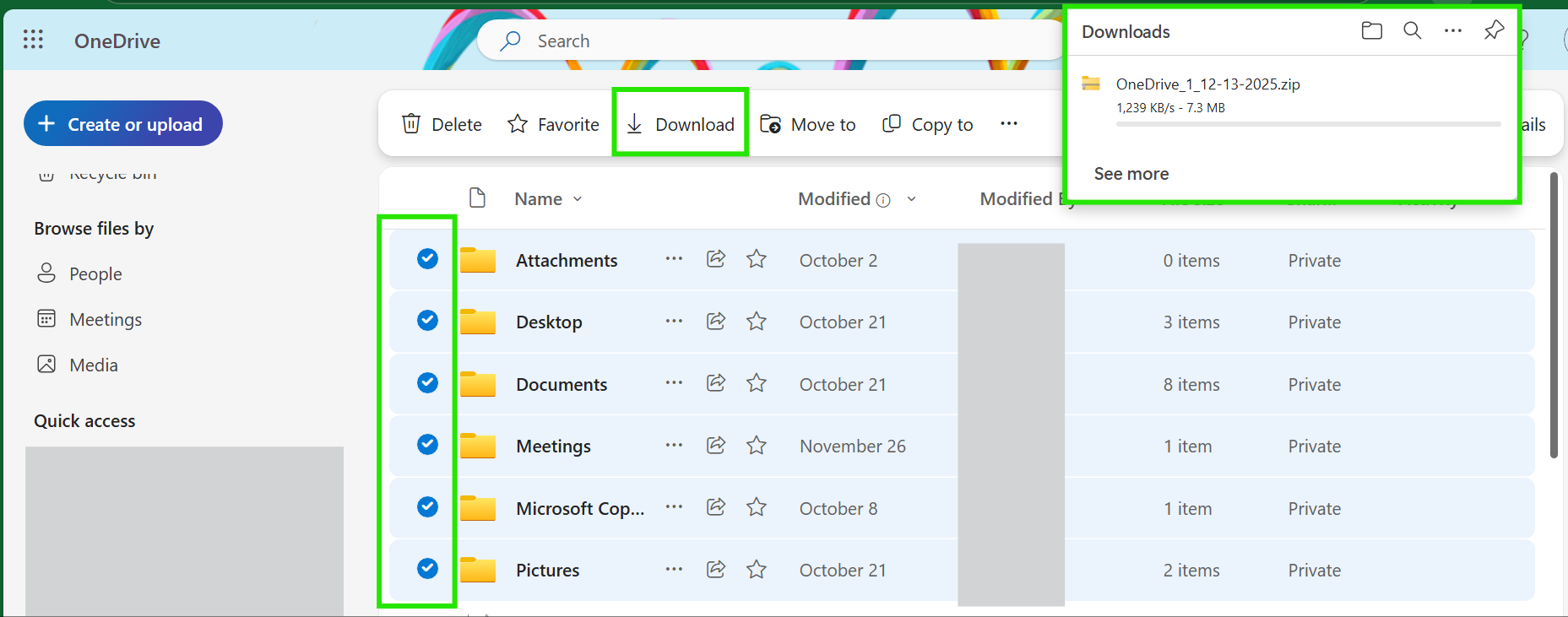Browse files by People
Viewport: 1568px width, 617px height.
click(x=80, y=273)
